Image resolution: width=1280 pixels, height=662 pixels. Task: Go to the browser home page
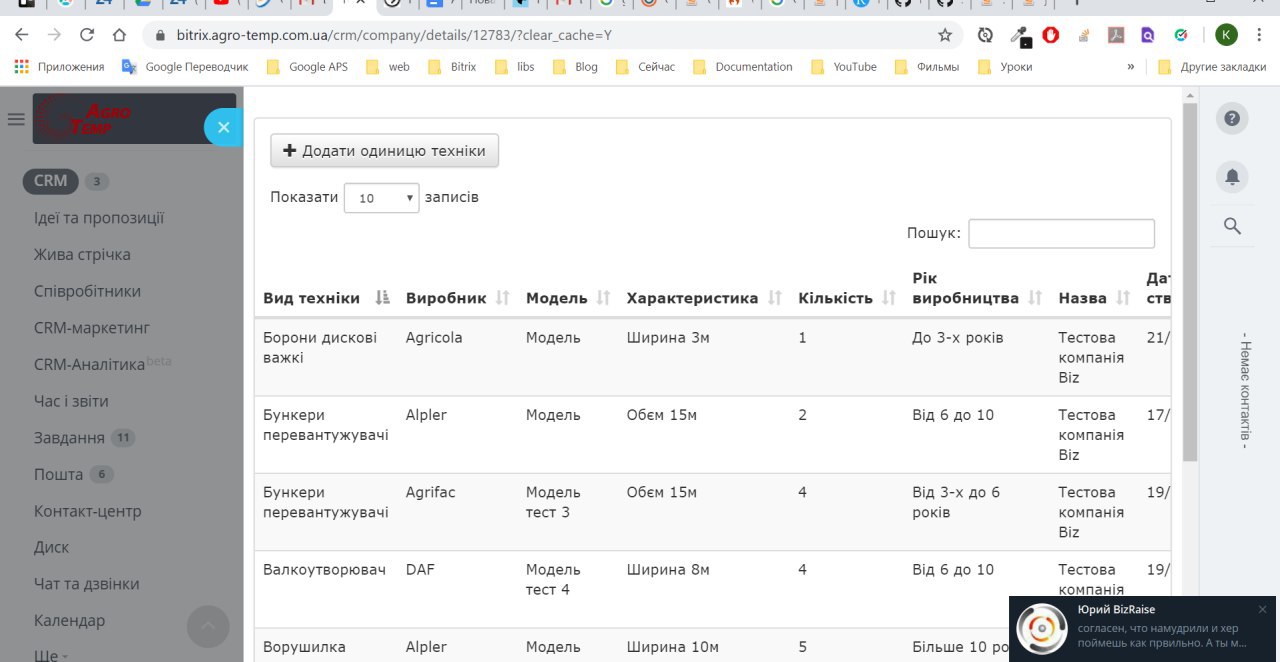[x=119, y=35]
